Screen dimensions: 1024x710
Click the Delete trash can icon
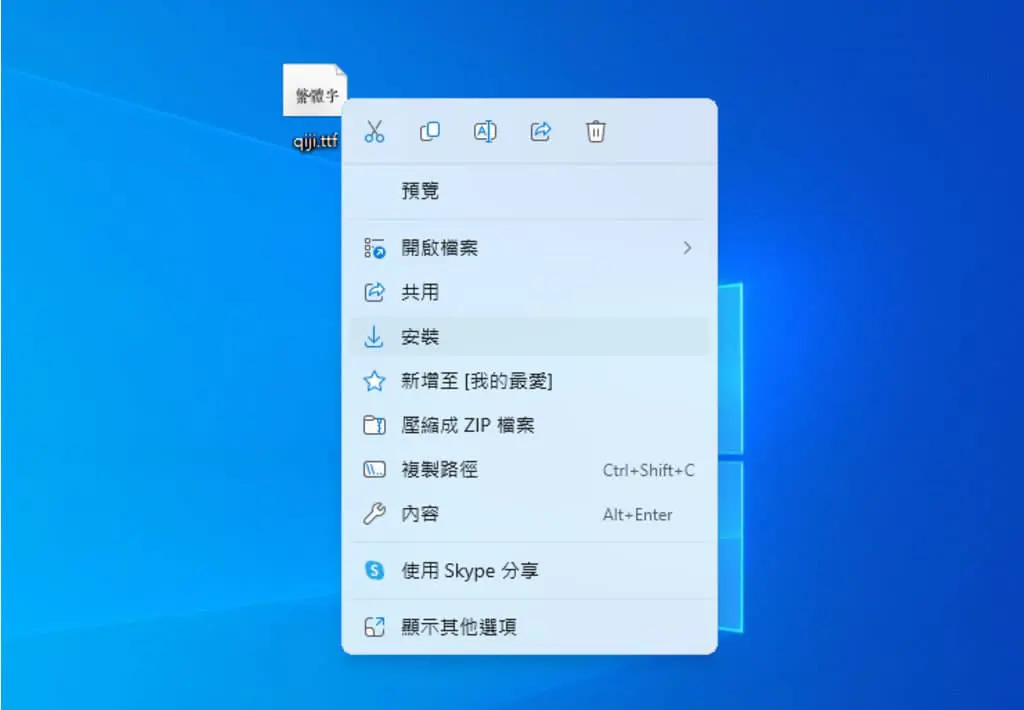click(x=596, y=131)
